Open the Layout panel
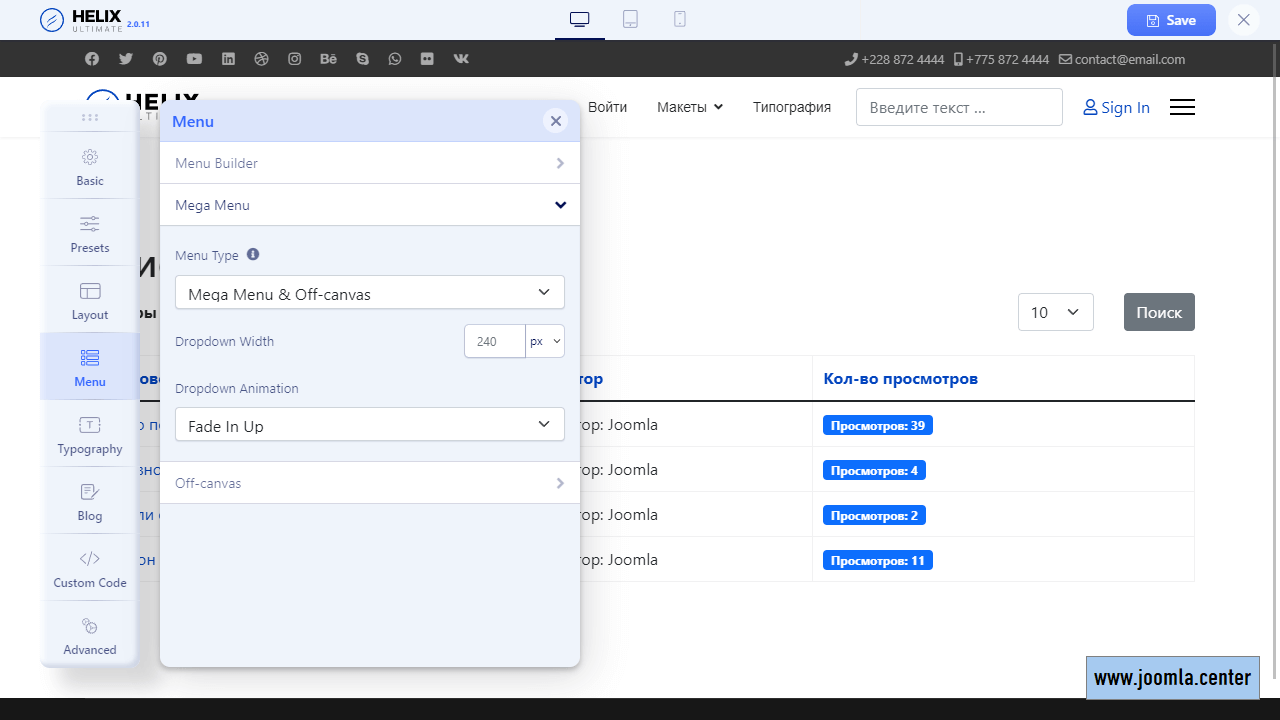The height and width of the screenshot is (720, 1280). [90, 300]
